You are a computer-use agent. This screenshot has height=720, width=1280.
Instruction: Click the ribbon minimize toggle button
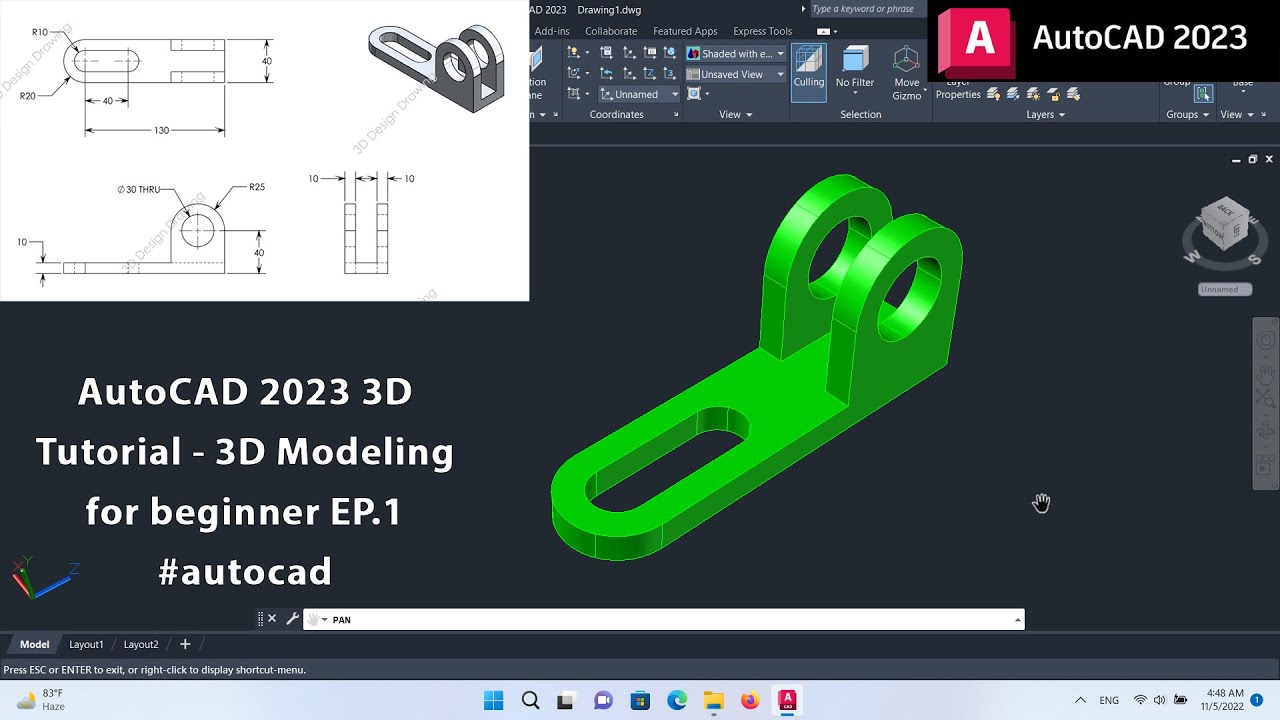click(x=823, y=31)
